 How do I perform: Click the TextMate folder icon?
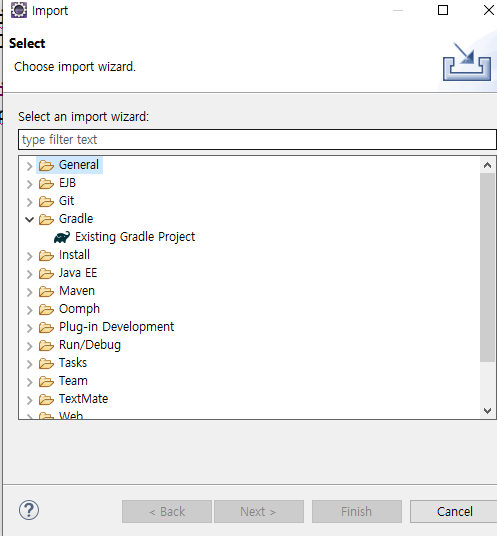pos(46,399)
